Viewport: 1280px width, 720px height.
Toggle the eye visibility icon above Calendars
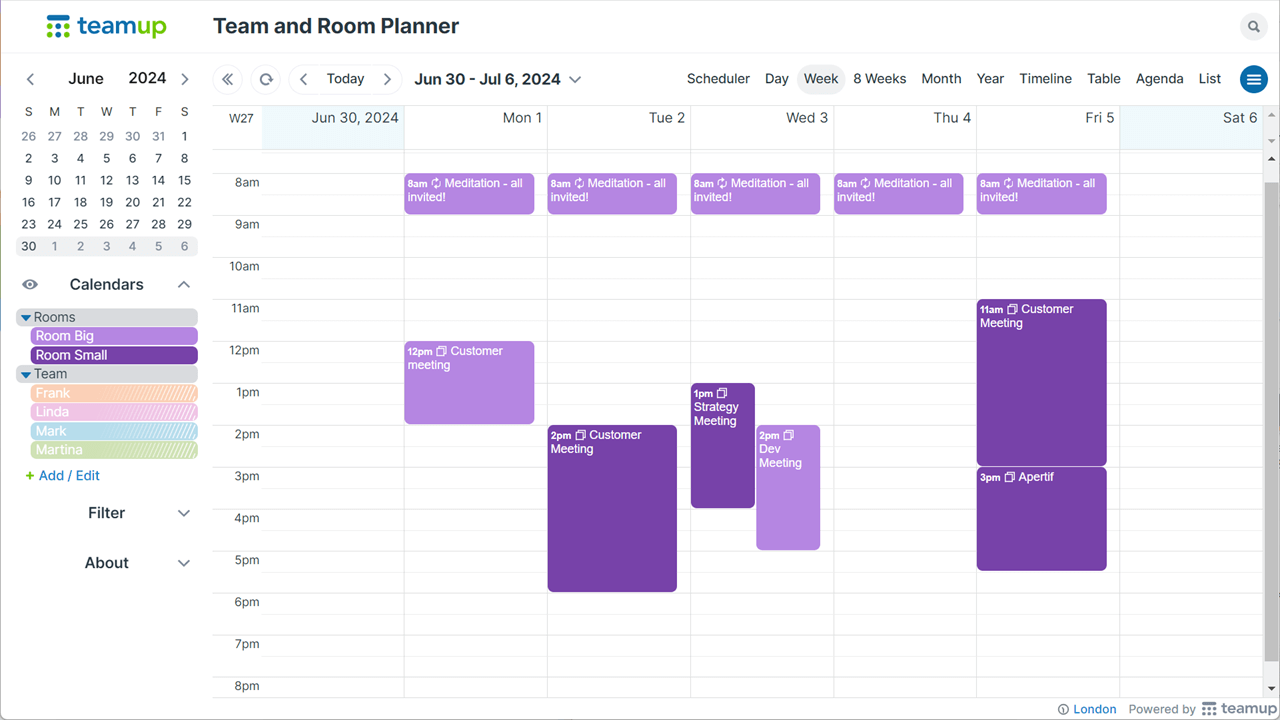[x=29, y=284]
